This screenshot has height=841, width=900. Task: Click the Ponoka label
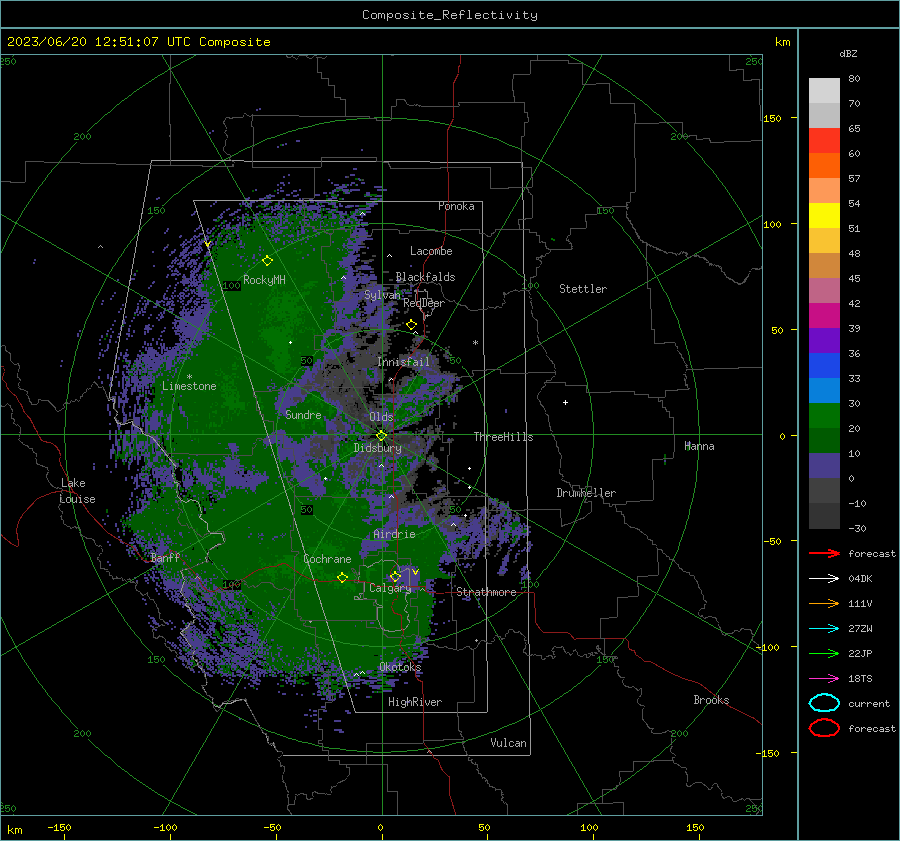[x=456, y=207]
